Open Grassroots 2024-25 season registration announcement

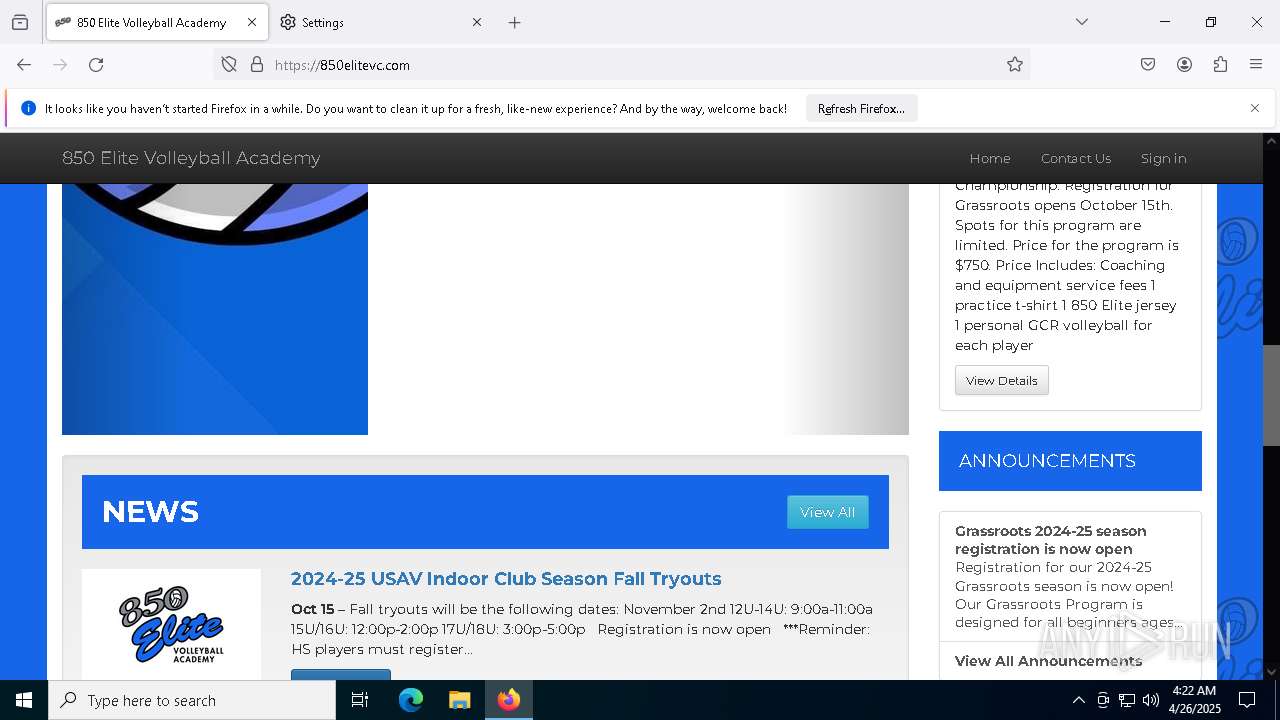click(1051, 540)
